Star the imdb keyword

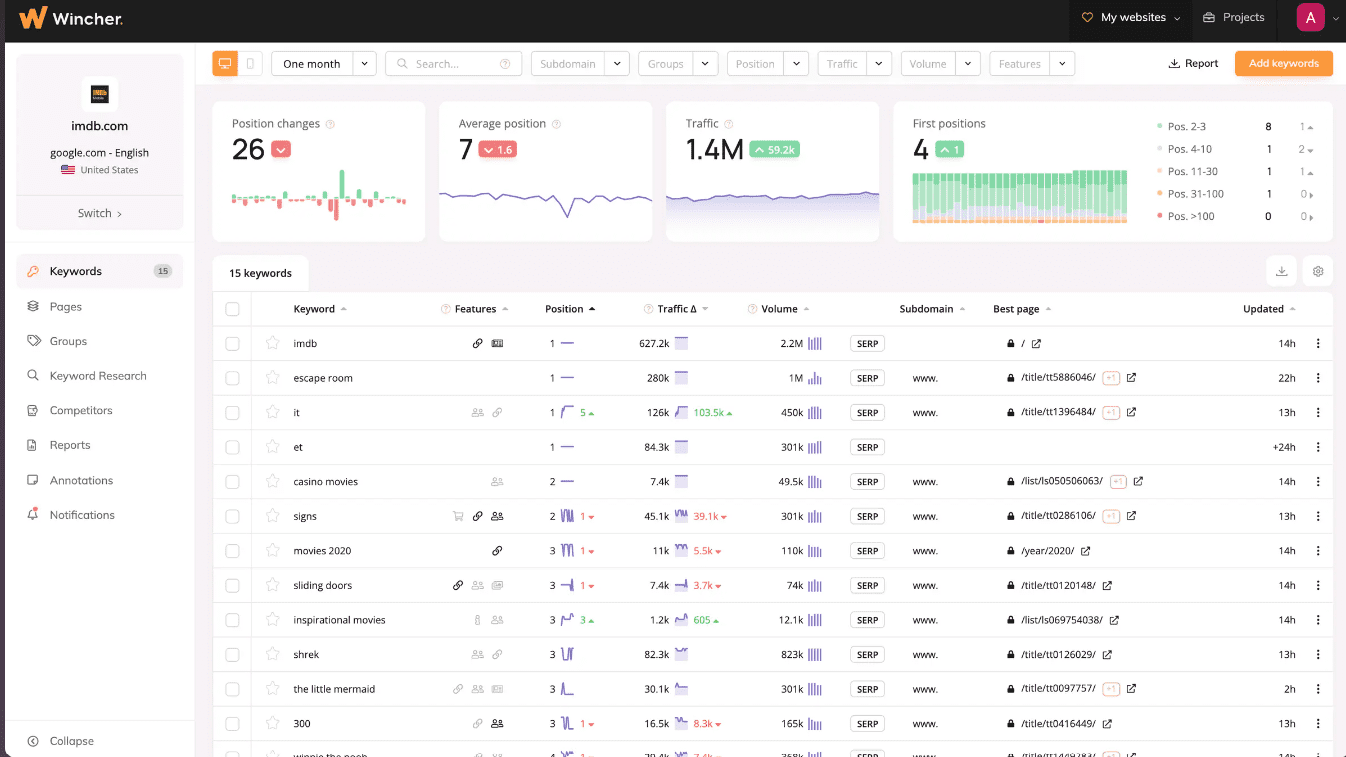272,343
